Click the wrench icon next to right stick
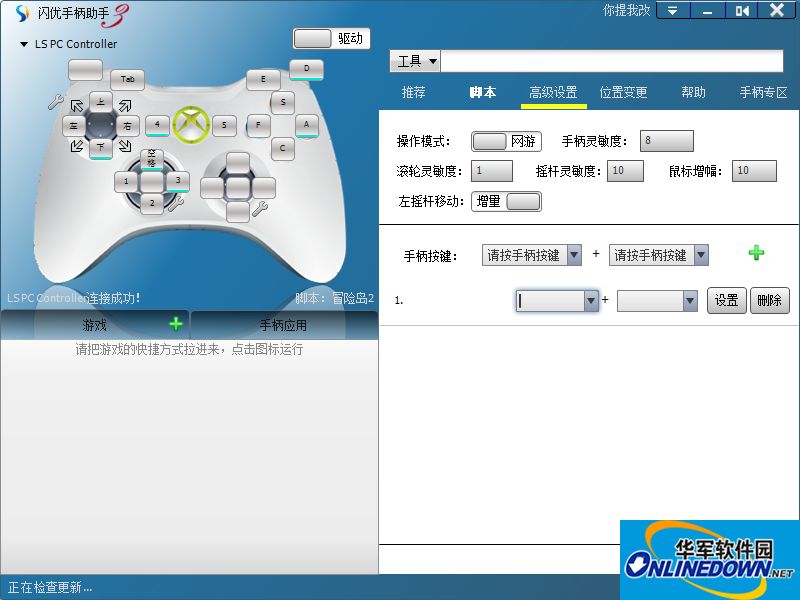 (260, 208)
